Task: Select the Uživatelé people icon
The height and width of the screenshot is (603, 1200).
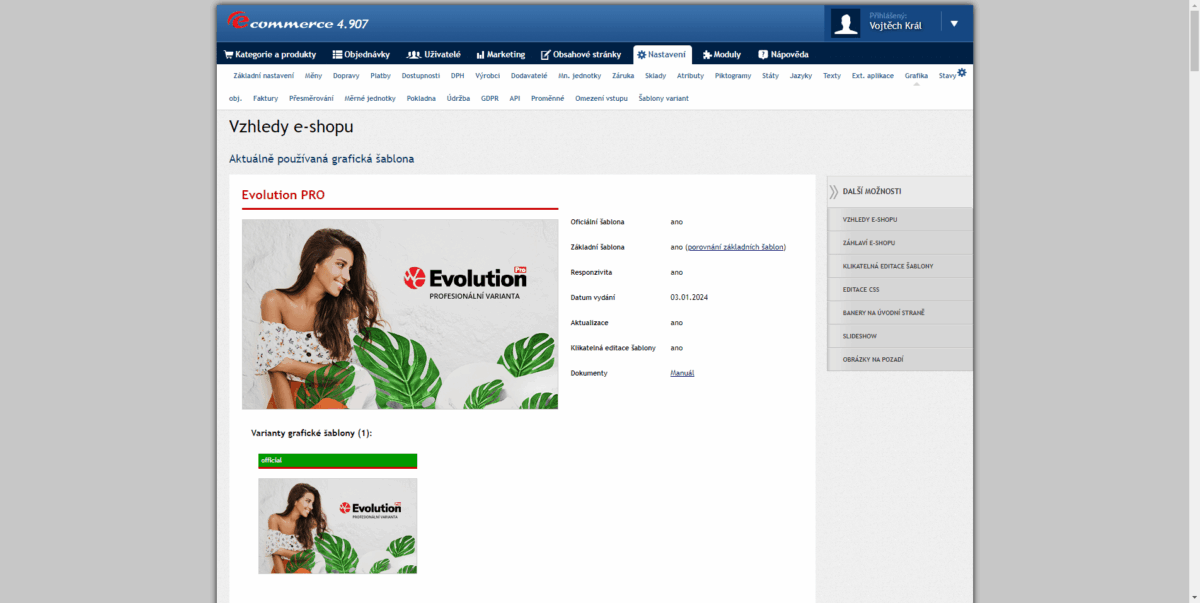Action: [x=412, y=54]
